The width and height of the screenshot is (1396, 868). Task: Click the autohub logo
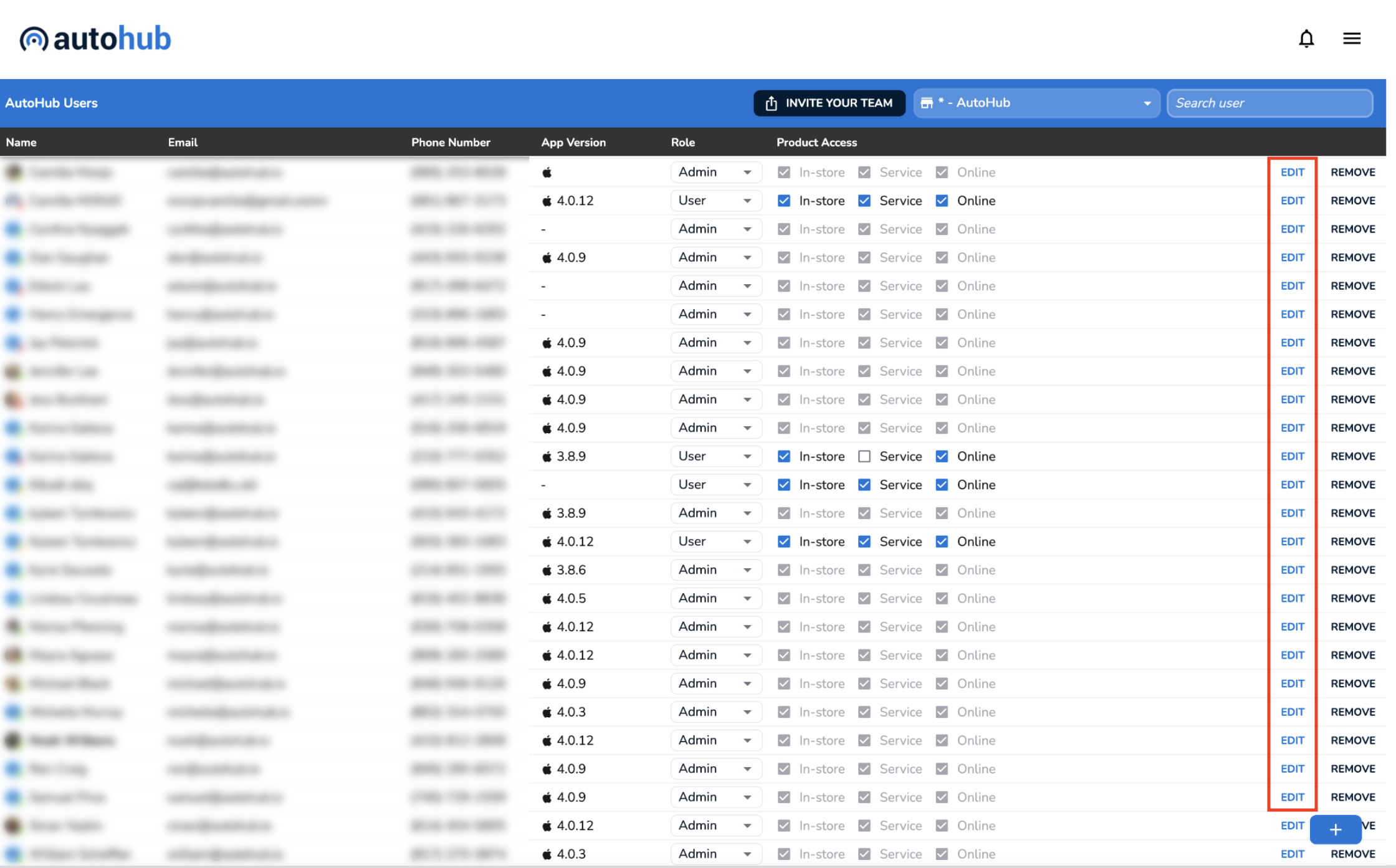95,39
